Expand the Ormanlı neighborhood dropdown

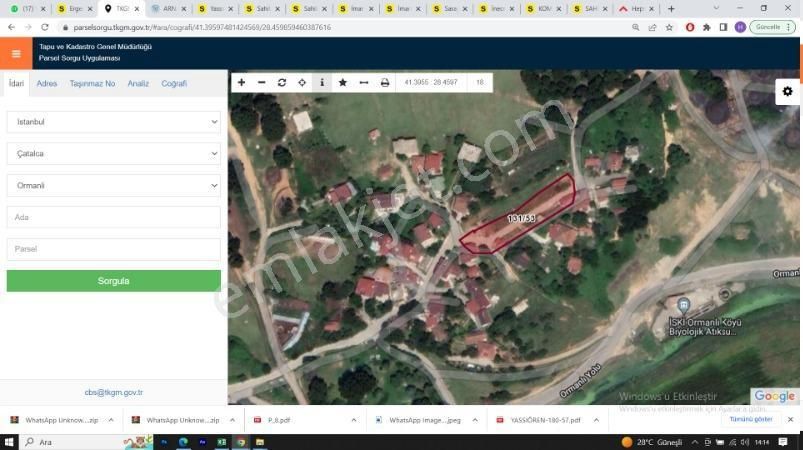[x=114, y=185]
